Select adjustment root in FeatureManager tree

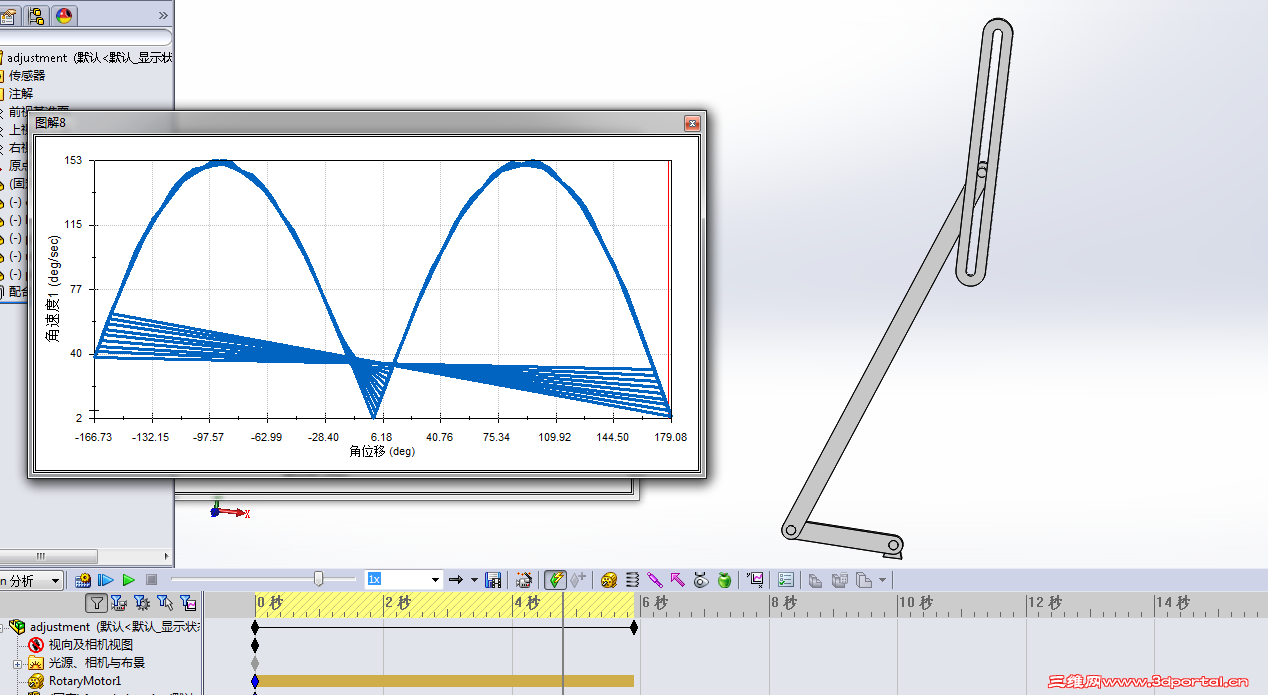pos(87,58)
